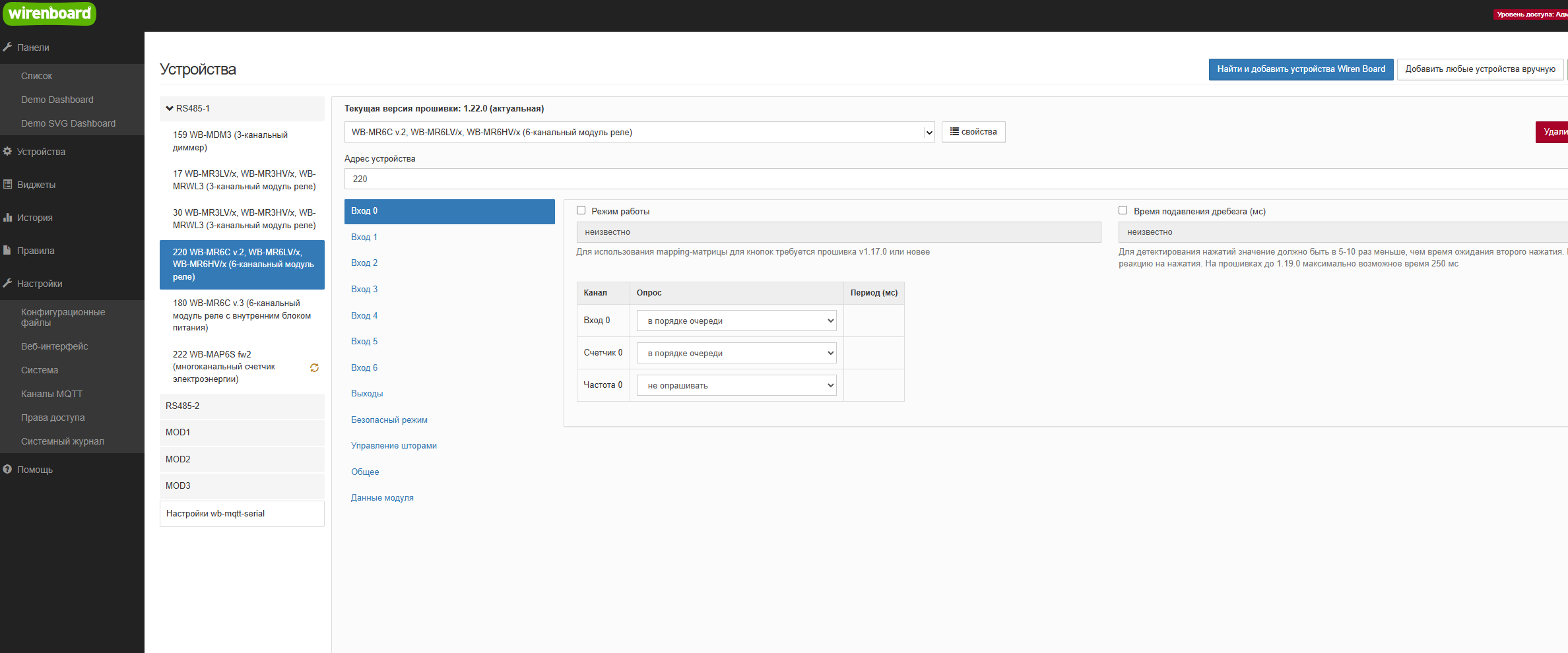This screenshot has width=1568, height=653.
Task: Click the orange refresh icon near WB-MAP6S
Action: point(314,367)
